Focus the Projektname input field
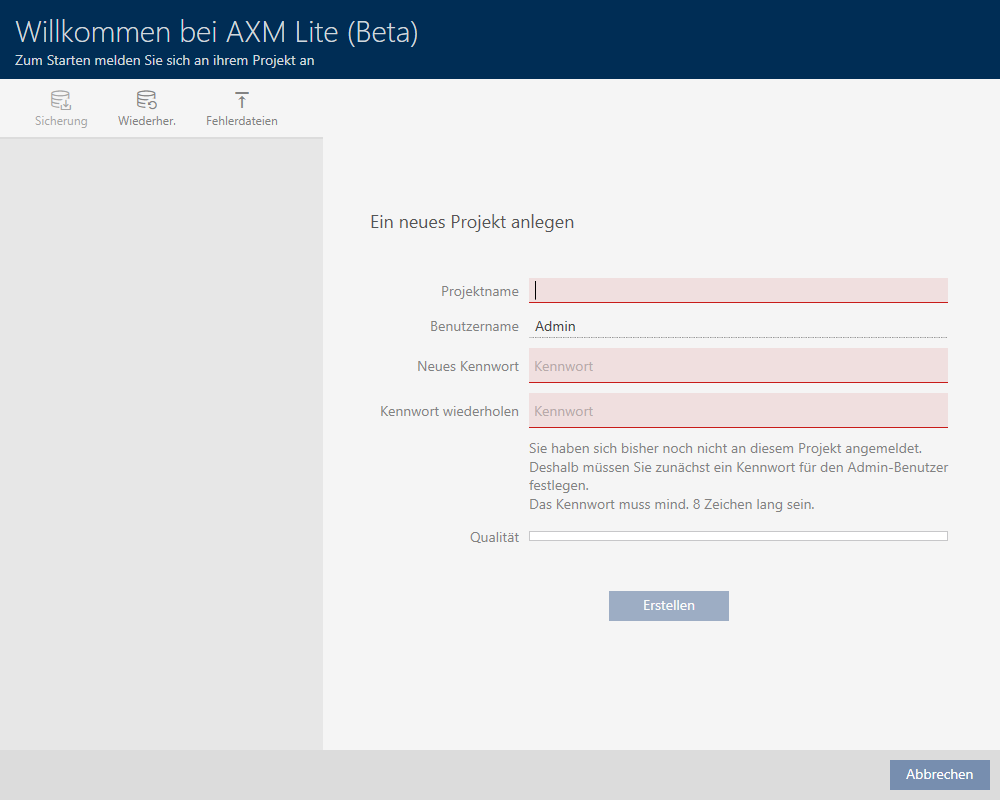1000x800 pixels. (x=738, y=290)
